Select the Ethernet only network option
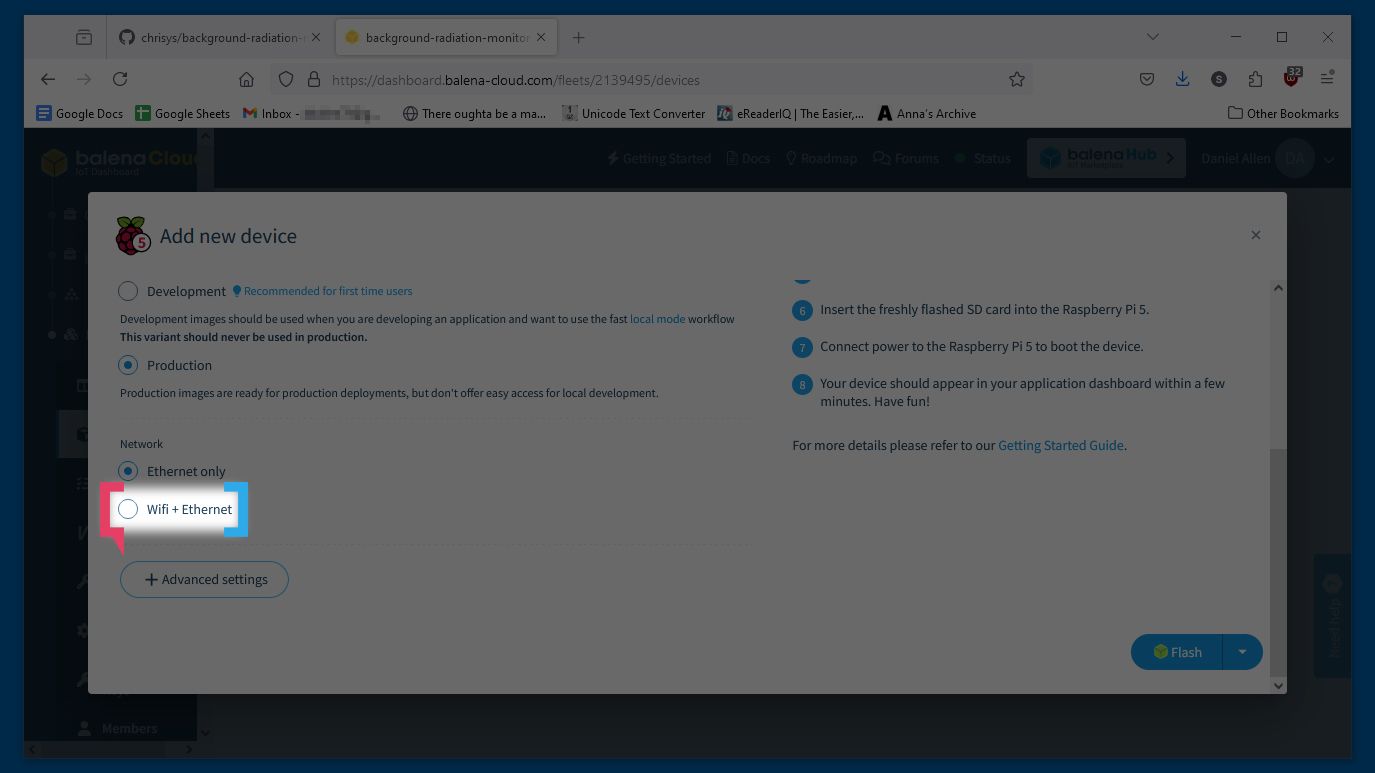Viewport: 1375px width, 773px height. pyautogui.click(x=128, y=471)
